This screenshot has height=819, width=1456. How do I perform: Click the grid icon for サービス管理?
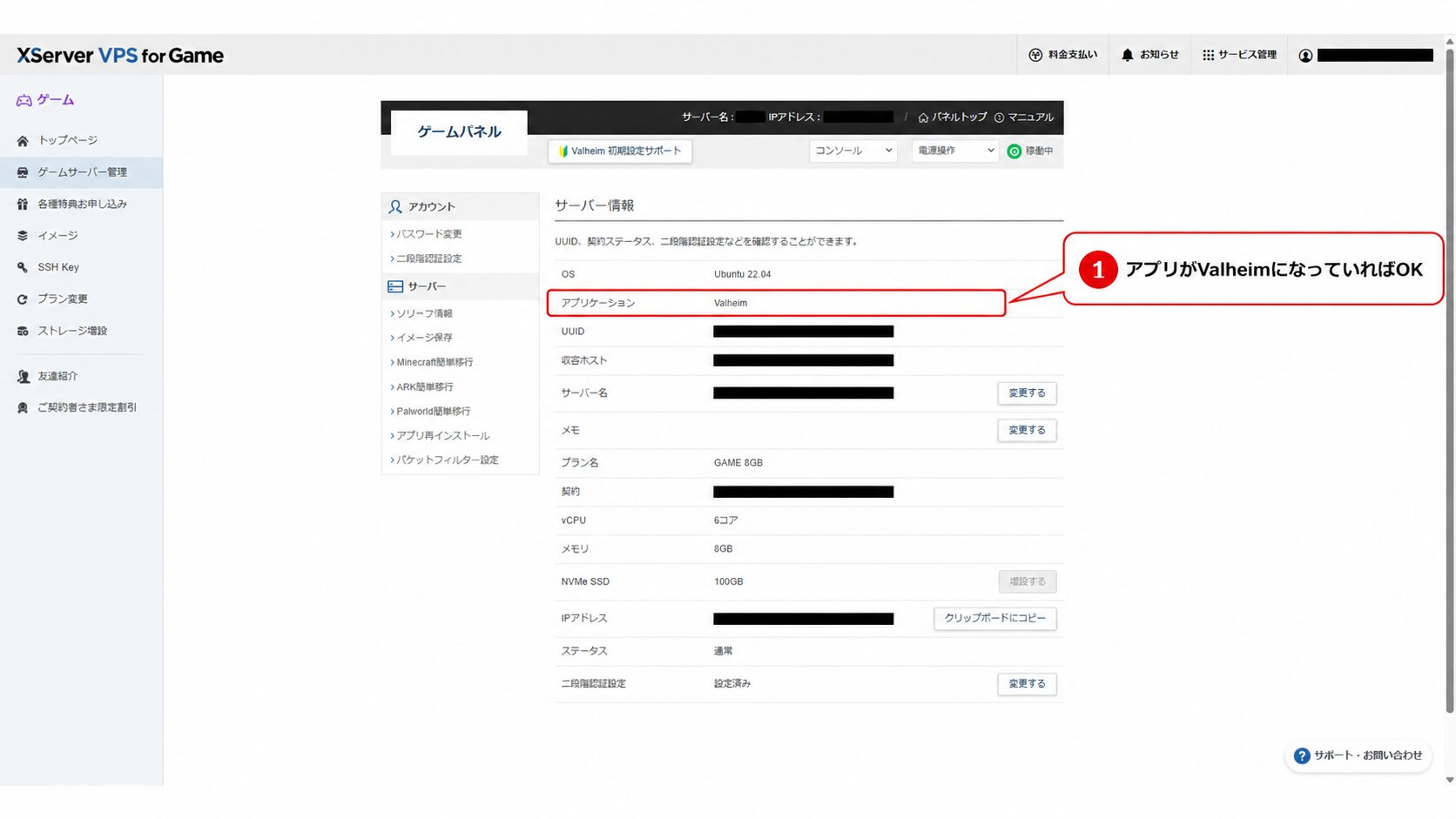click(1208, 55)
